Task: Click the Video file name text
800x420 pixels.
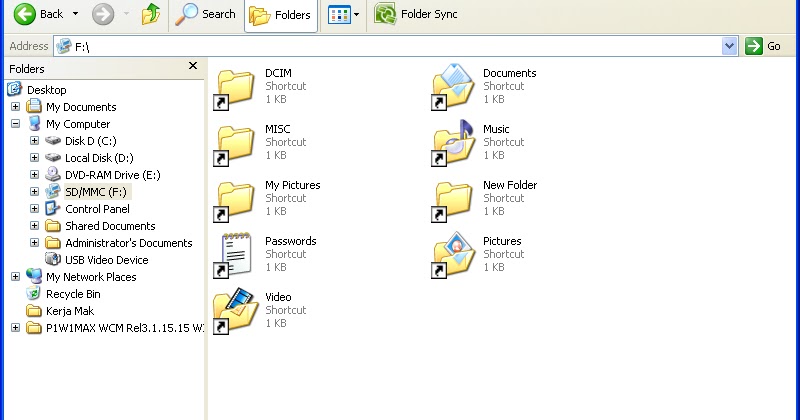Action: coord(278,297)
